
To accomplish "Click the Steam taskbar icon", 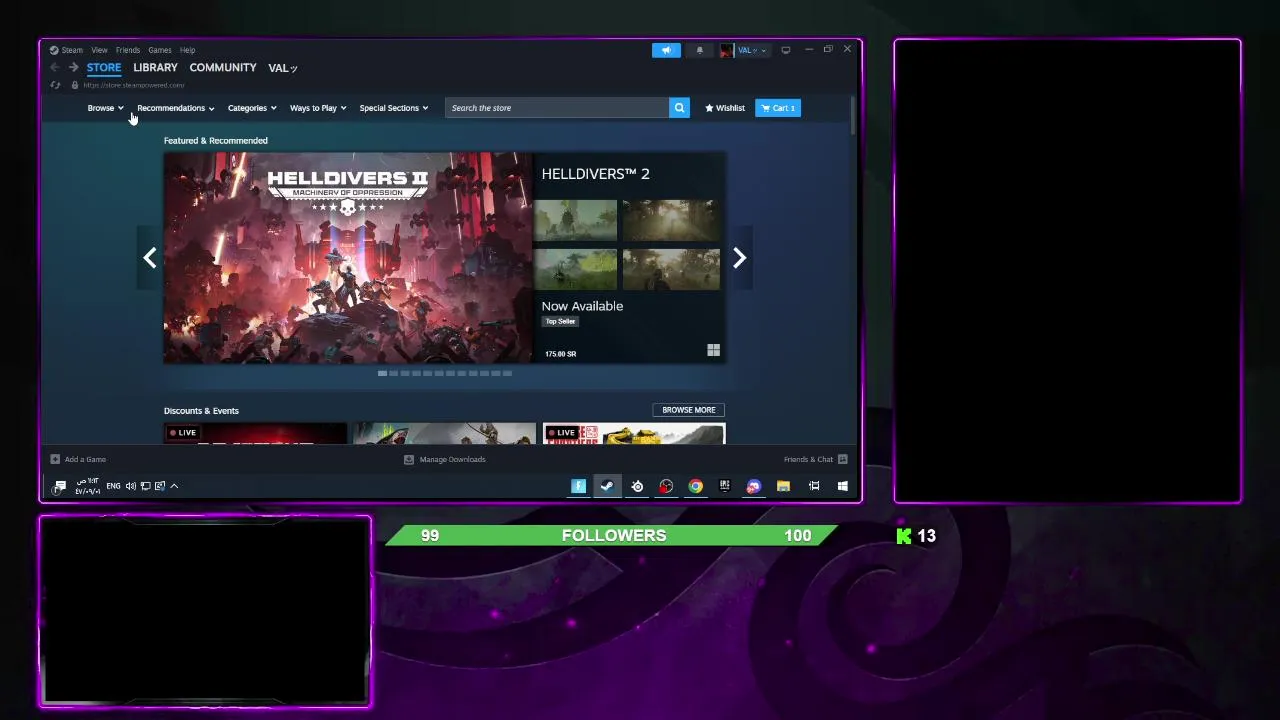I will 607,486.
